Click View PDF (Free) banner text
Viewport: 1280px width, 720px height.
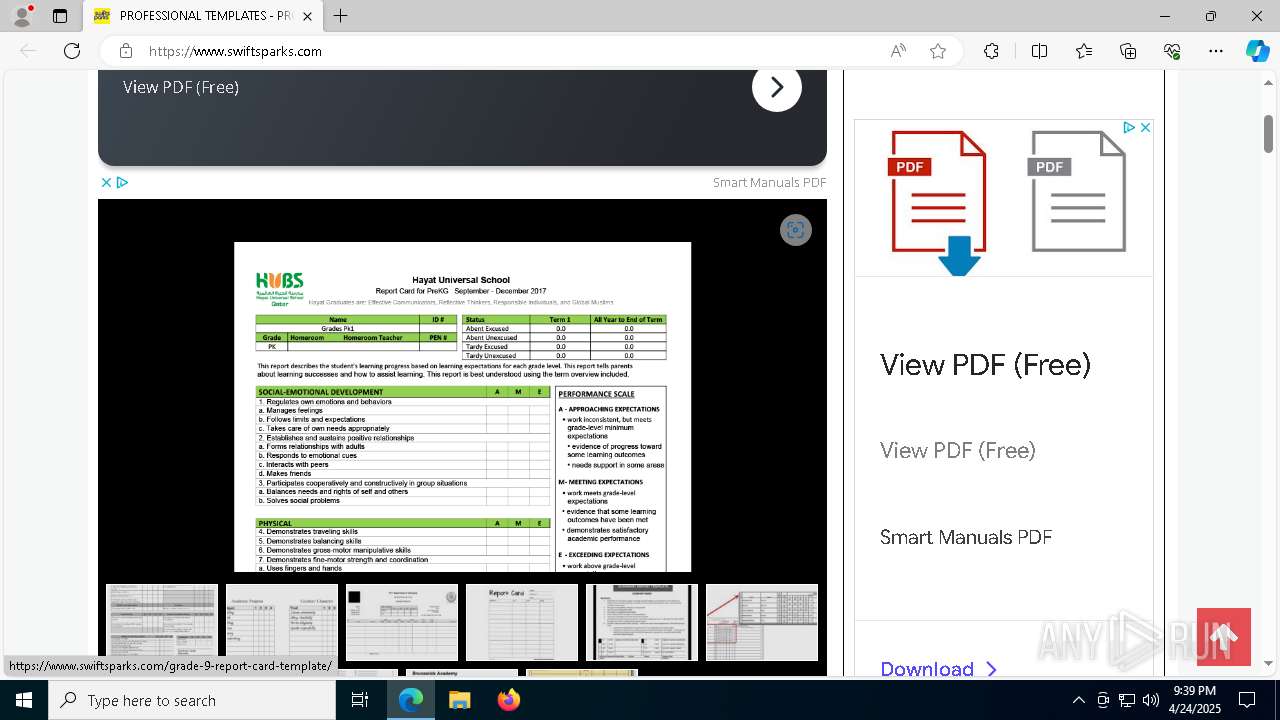(x=181, y=87)
